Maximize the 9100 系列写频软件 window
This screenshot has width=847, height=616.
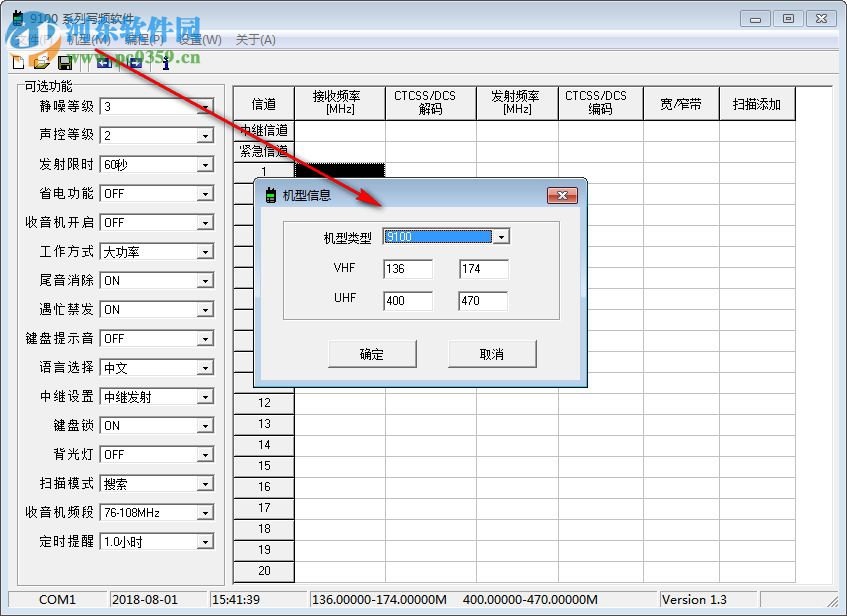[x=788, y=19]
